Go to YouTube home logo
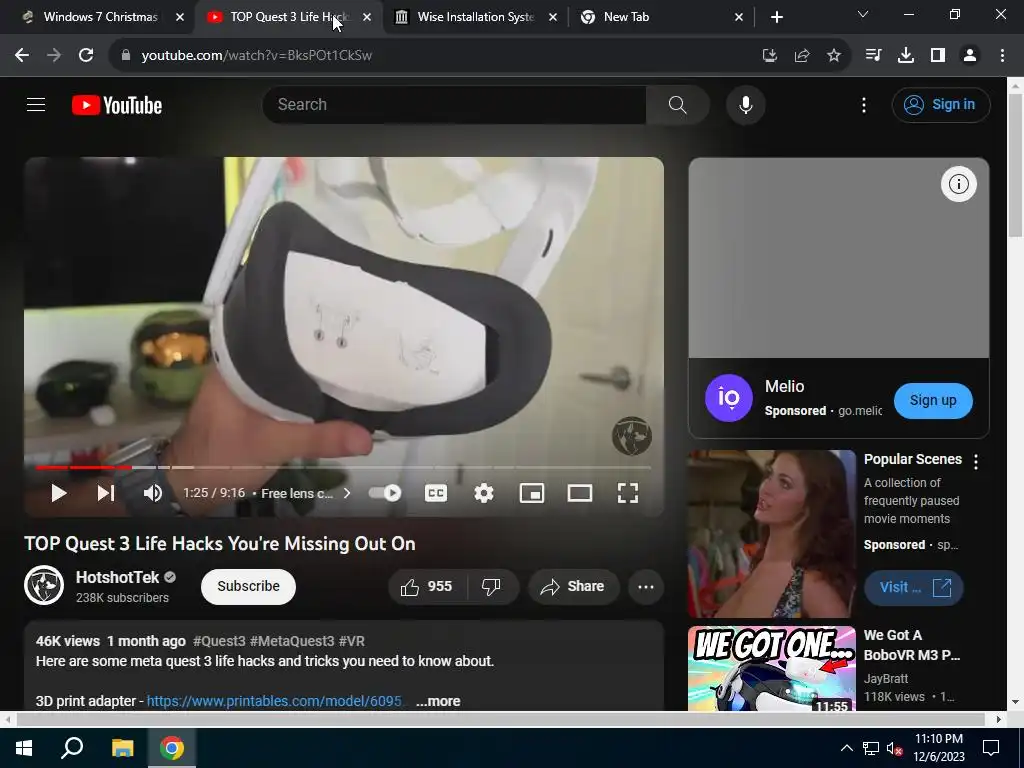The width and height of the screenshot is (1024, 768). 117,105
